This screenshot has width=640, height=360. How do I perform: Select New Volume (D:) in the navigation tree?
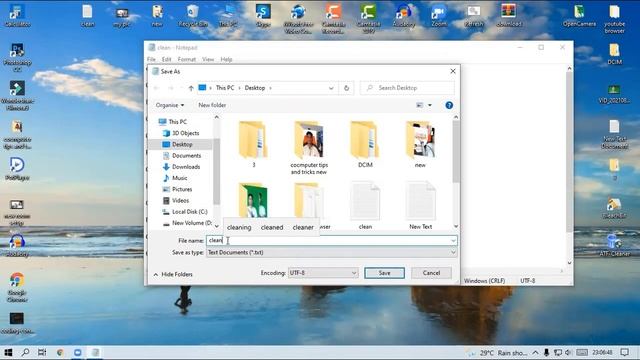click(191, 223)
